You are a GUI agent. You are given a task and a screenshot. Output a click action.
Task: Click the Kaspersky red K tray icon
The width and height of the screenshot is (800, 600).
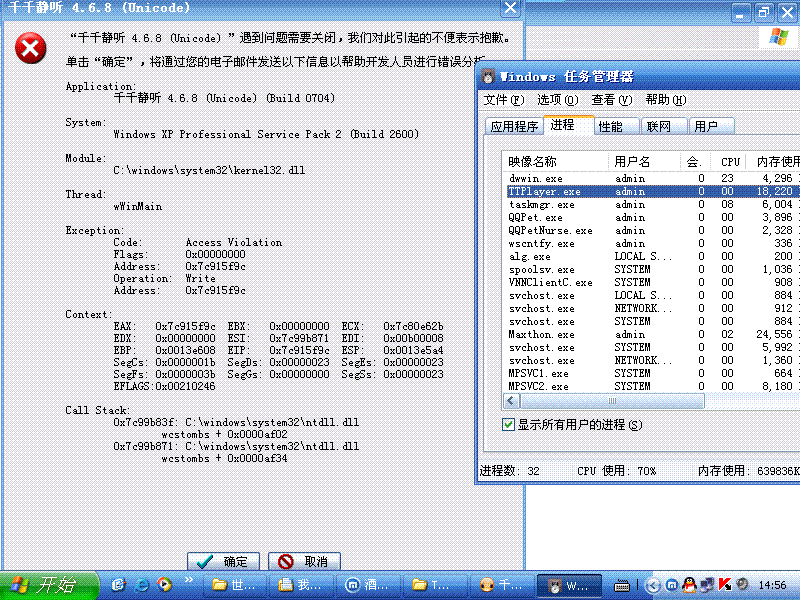pos(724,585)
